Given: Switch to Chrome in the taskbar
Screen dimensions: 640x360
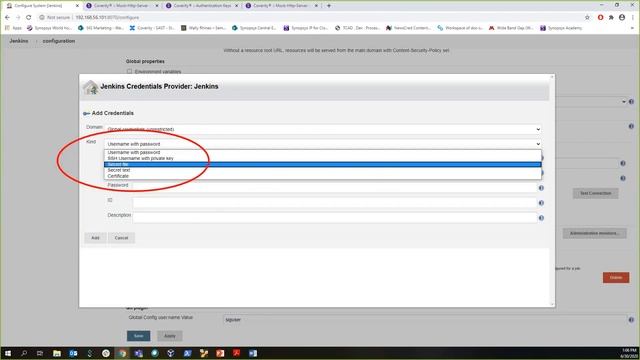Looking at the screenshot, I should [x=122, y=353].
